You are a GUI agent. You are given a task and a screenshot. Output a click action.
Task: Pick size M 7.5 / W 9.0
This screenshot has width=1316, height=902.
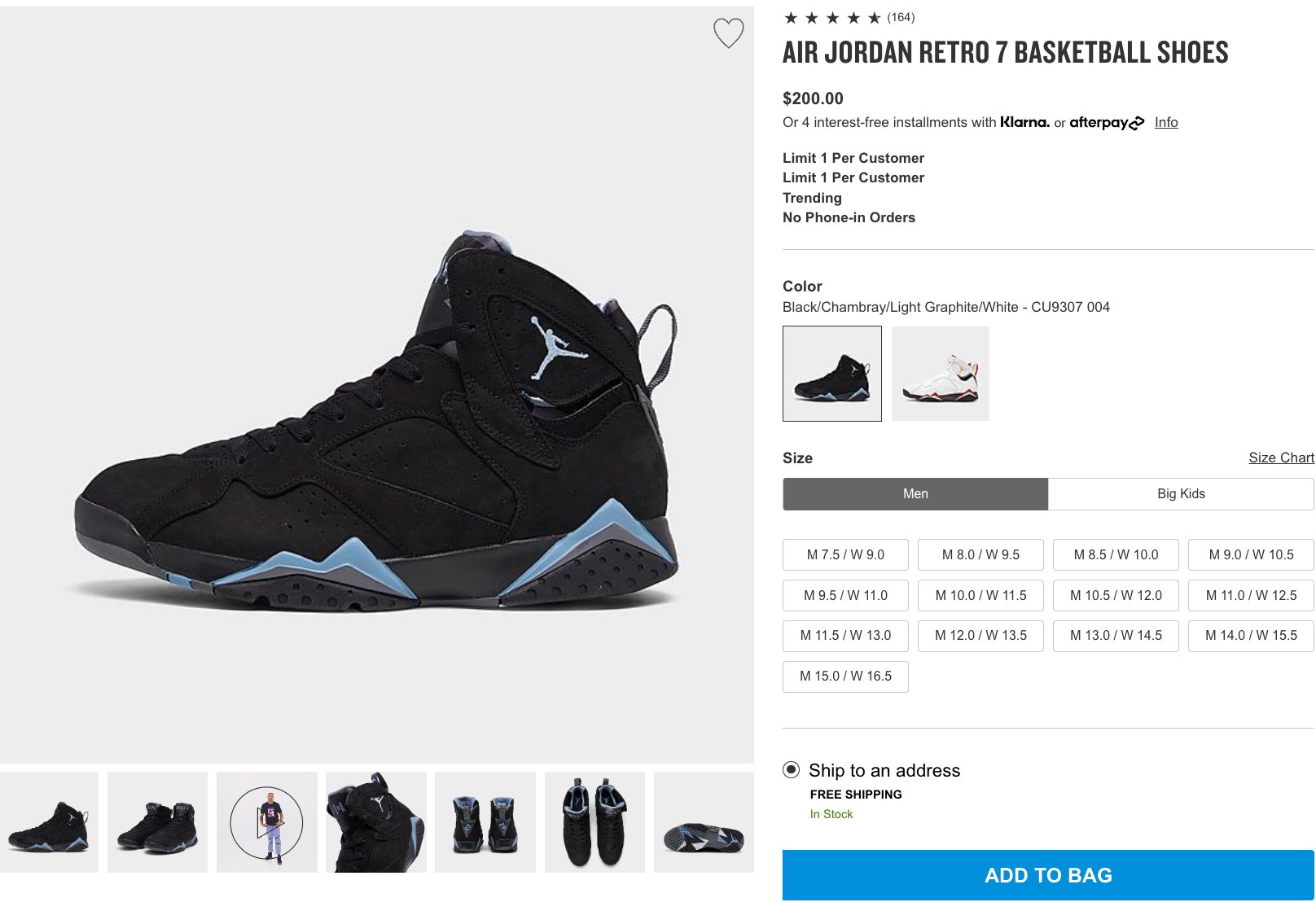click(x=845, y=554)
